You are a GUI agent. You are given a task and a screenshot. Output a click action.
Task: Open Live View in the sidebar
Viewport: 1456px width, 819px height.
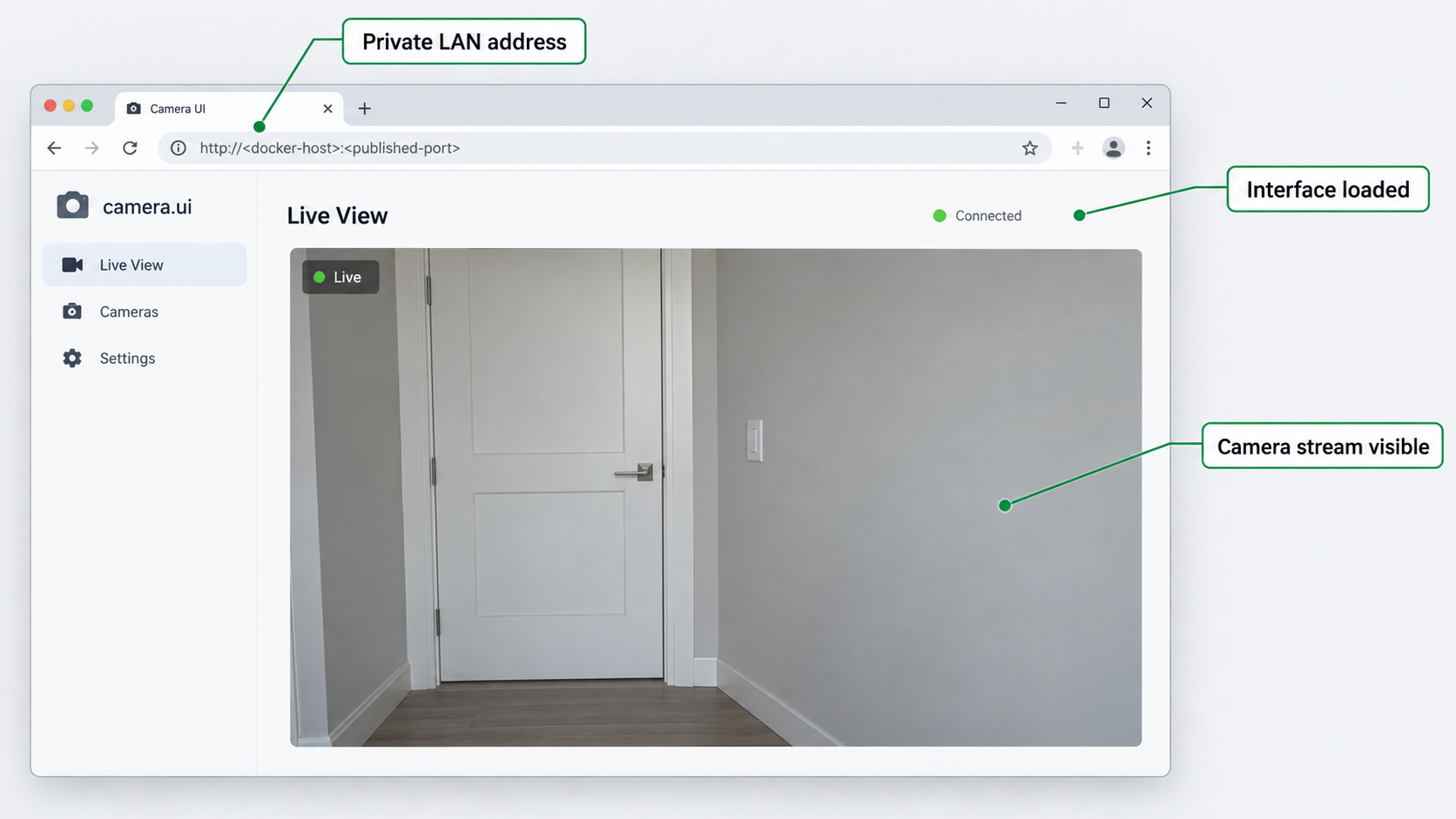145,265
